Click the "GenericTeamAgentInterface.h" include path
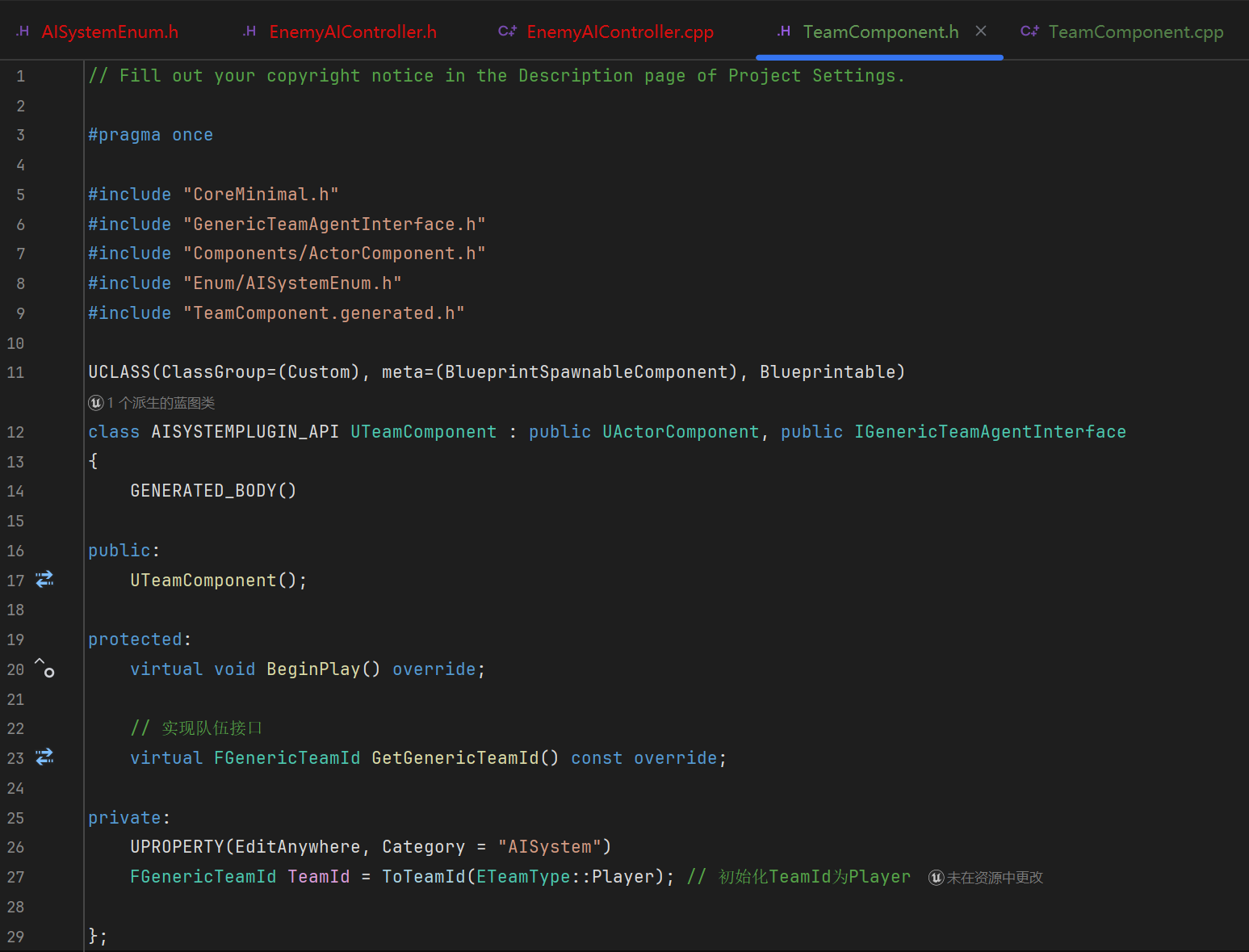The height and width of the screenshot is (952, 1249). point(334,224)
